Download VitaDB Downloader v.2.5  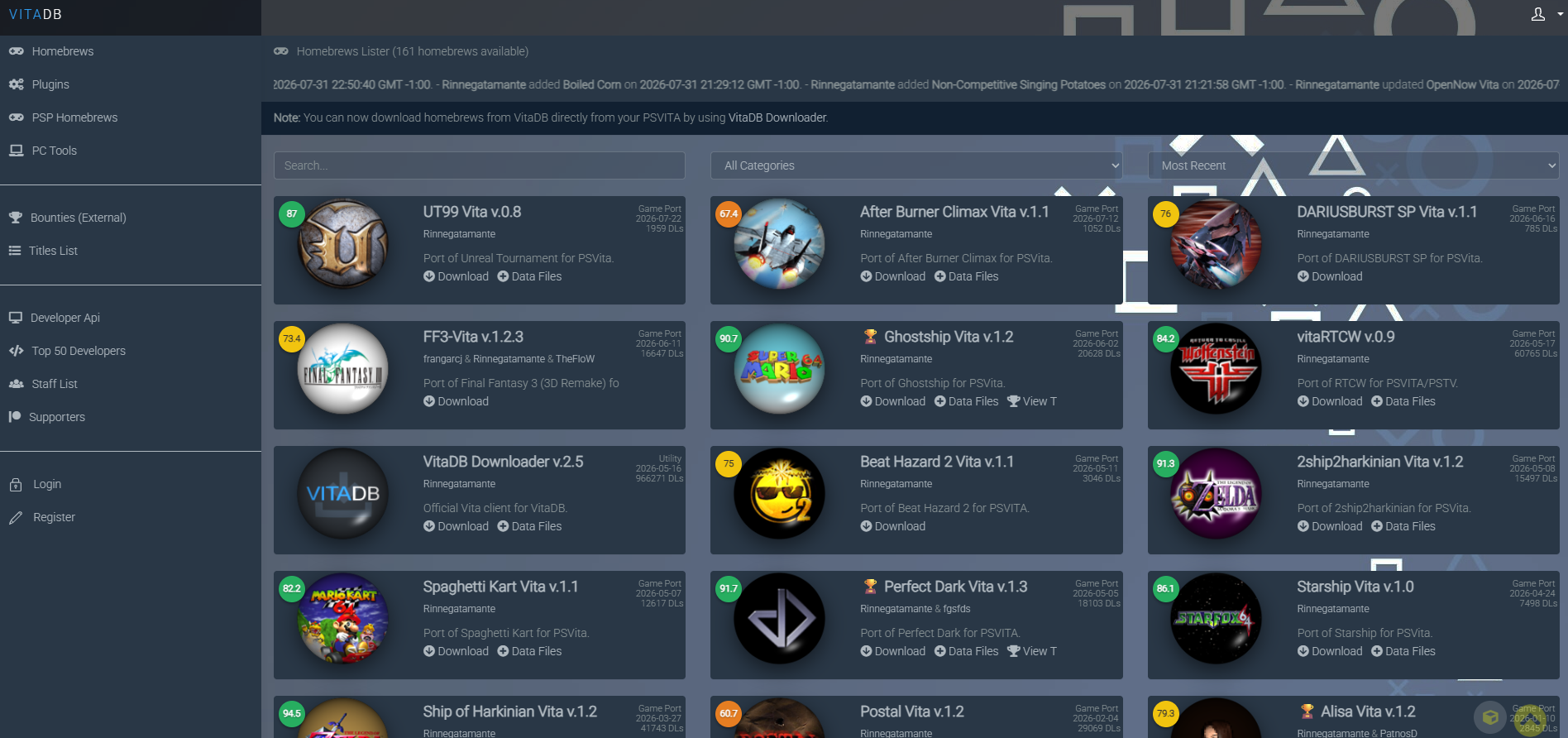pos(456,526)
